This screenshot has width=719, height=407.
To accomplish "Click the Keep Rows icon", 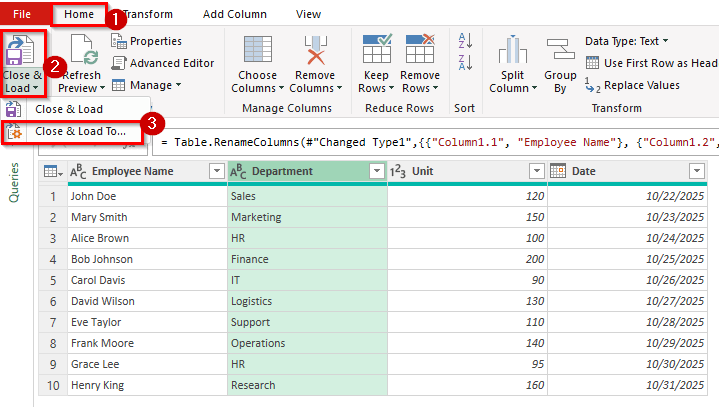I will pos(377,49).
